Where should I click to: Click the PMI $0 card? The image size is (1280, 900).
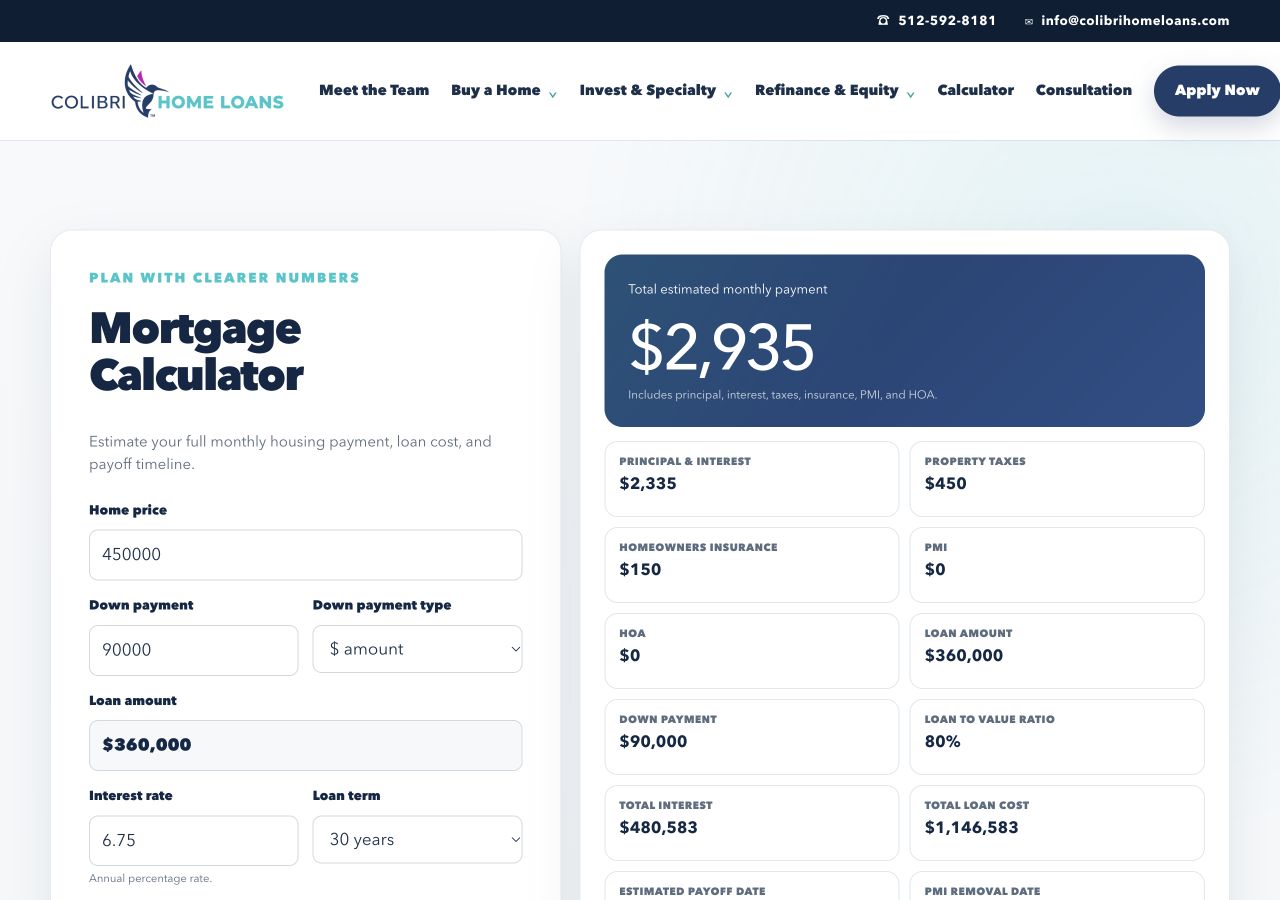[1057, 565]
